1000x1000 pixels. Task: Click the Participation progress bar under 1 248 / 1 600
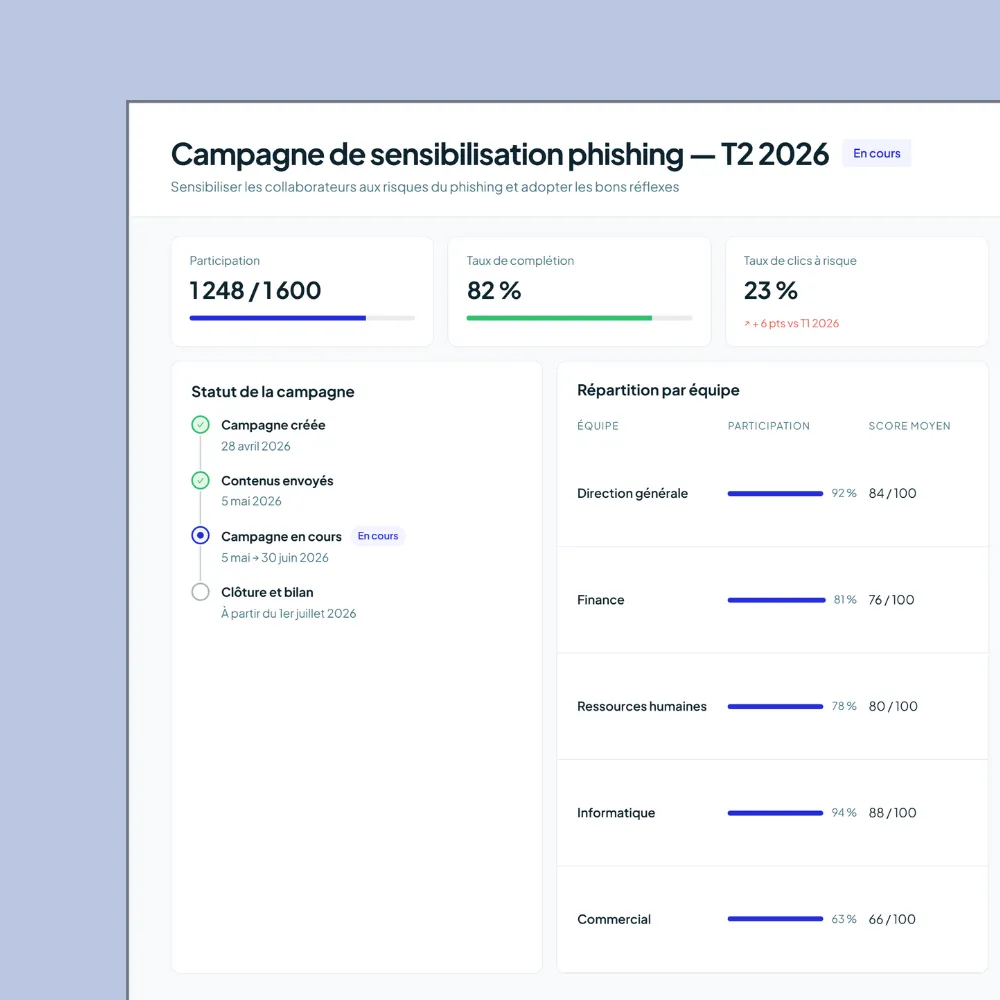pyautogui.click(x=302, y=318)
